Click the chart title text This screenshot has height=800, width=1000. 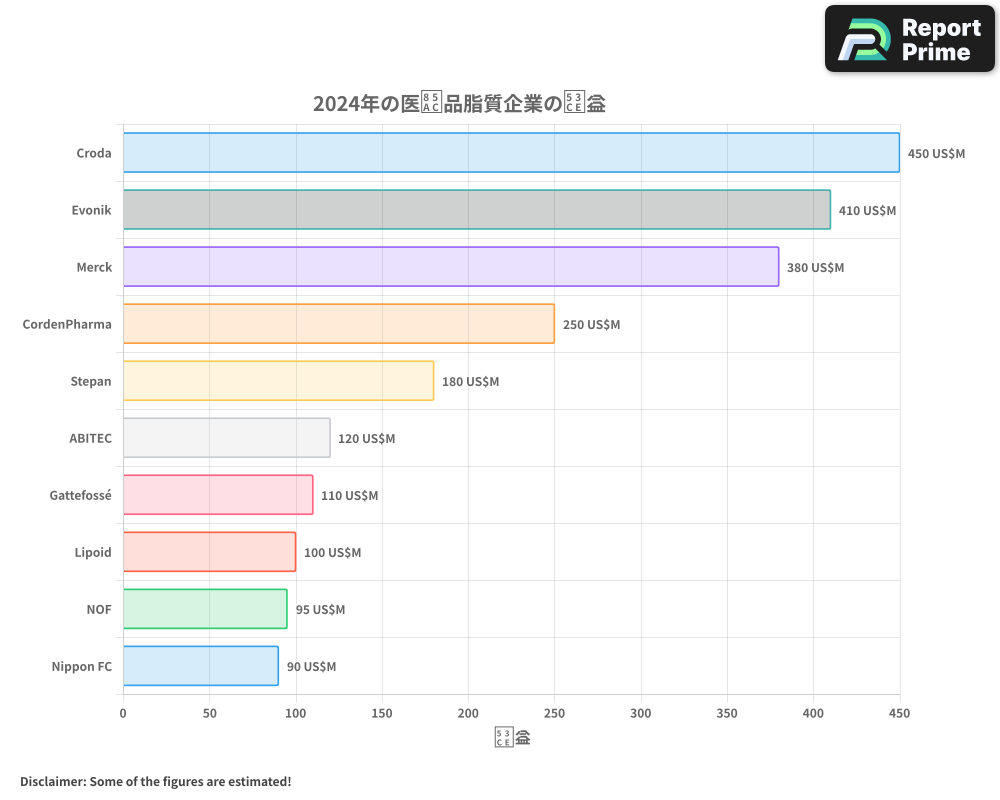click(461, 102)
